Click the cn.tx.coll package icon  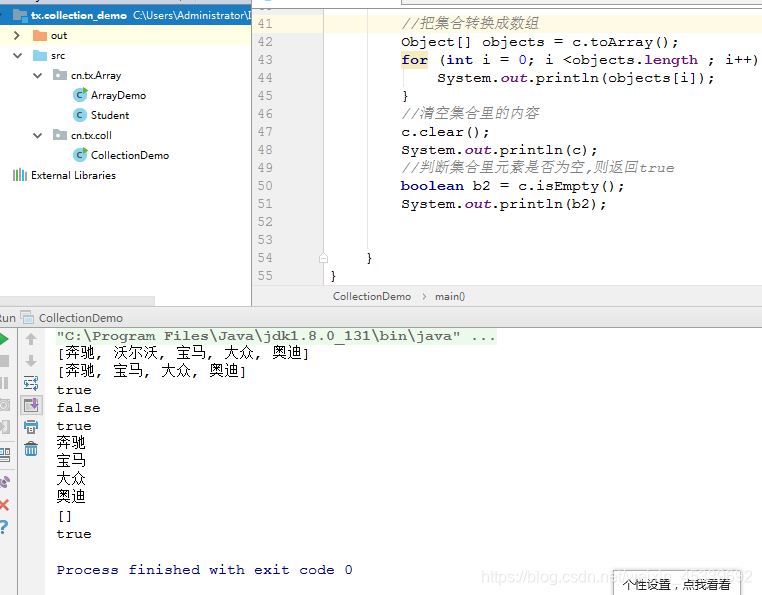[x=60, y=135]
